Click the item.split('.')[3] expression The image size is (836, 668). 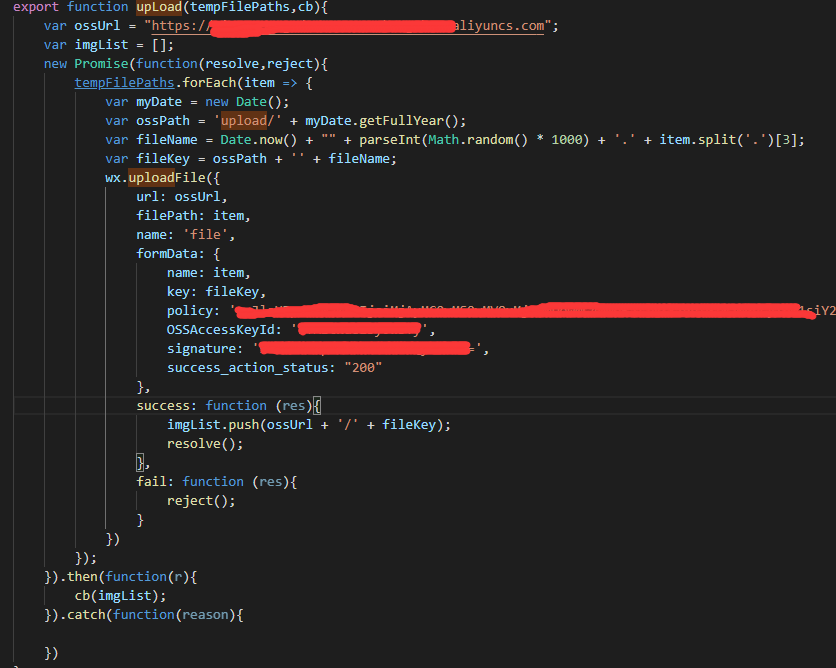click(x=728, y=140)
